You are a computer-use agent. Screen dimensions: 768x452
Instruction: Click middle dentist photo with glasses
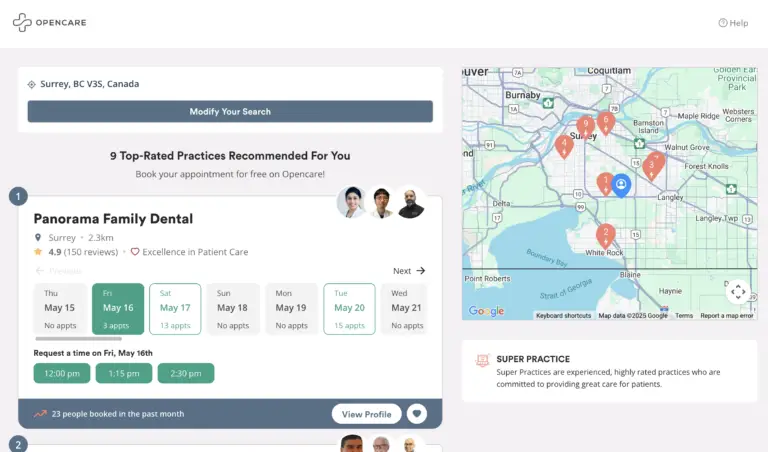coord(382,202)
